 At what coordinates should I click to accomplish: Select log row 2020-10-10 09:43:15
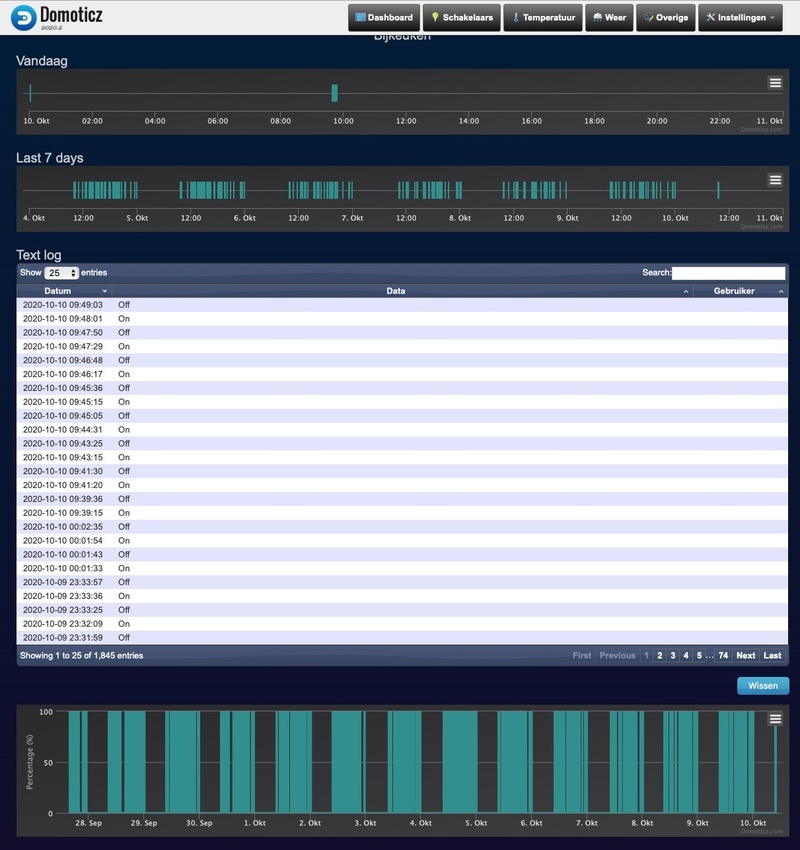point(402,458)
